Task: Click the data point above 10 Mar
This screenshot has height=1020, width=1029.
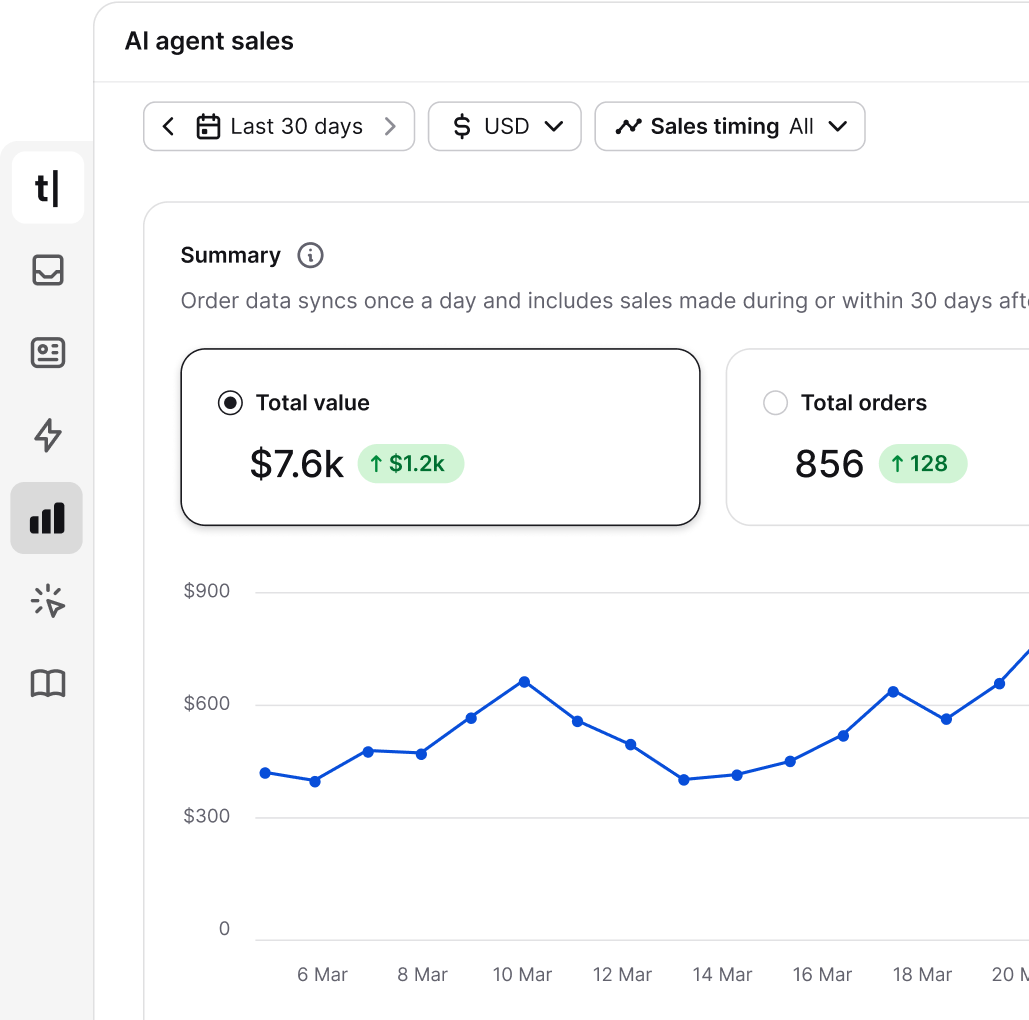Action: 522,682
